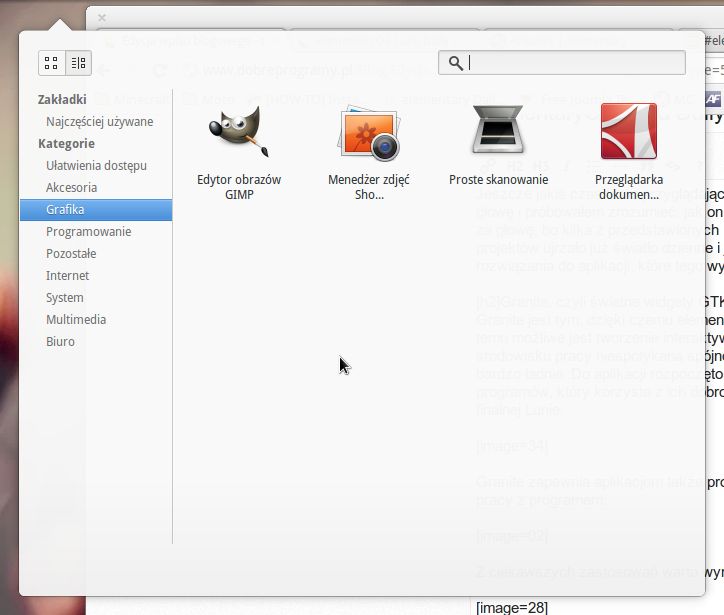Click the Przeglądarka dokumen... label
Screen dimensions: 724x615
tap(629, 187)
